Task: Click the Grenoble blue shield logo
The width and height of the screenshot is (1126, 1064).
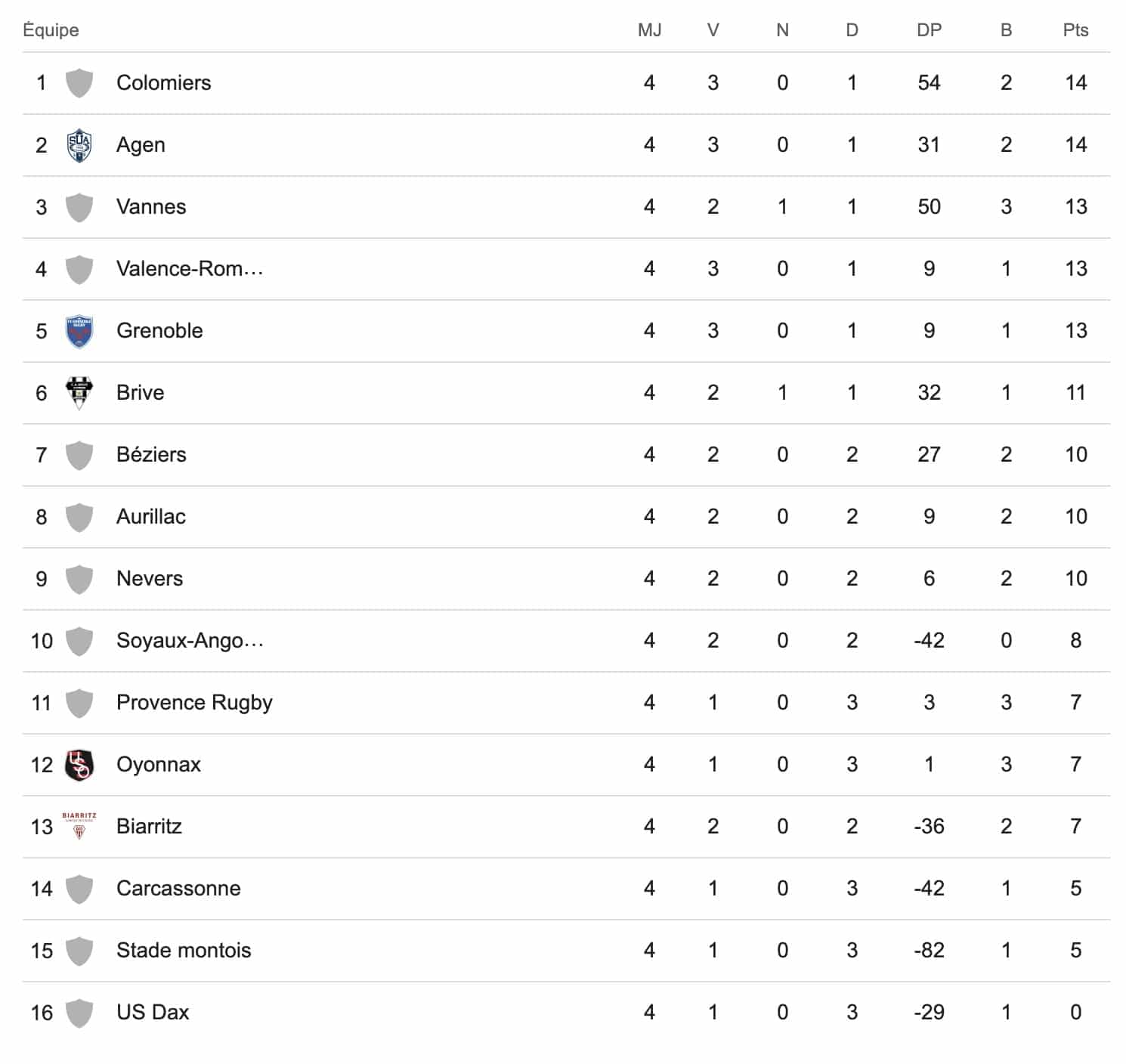Action: [79, 331]
